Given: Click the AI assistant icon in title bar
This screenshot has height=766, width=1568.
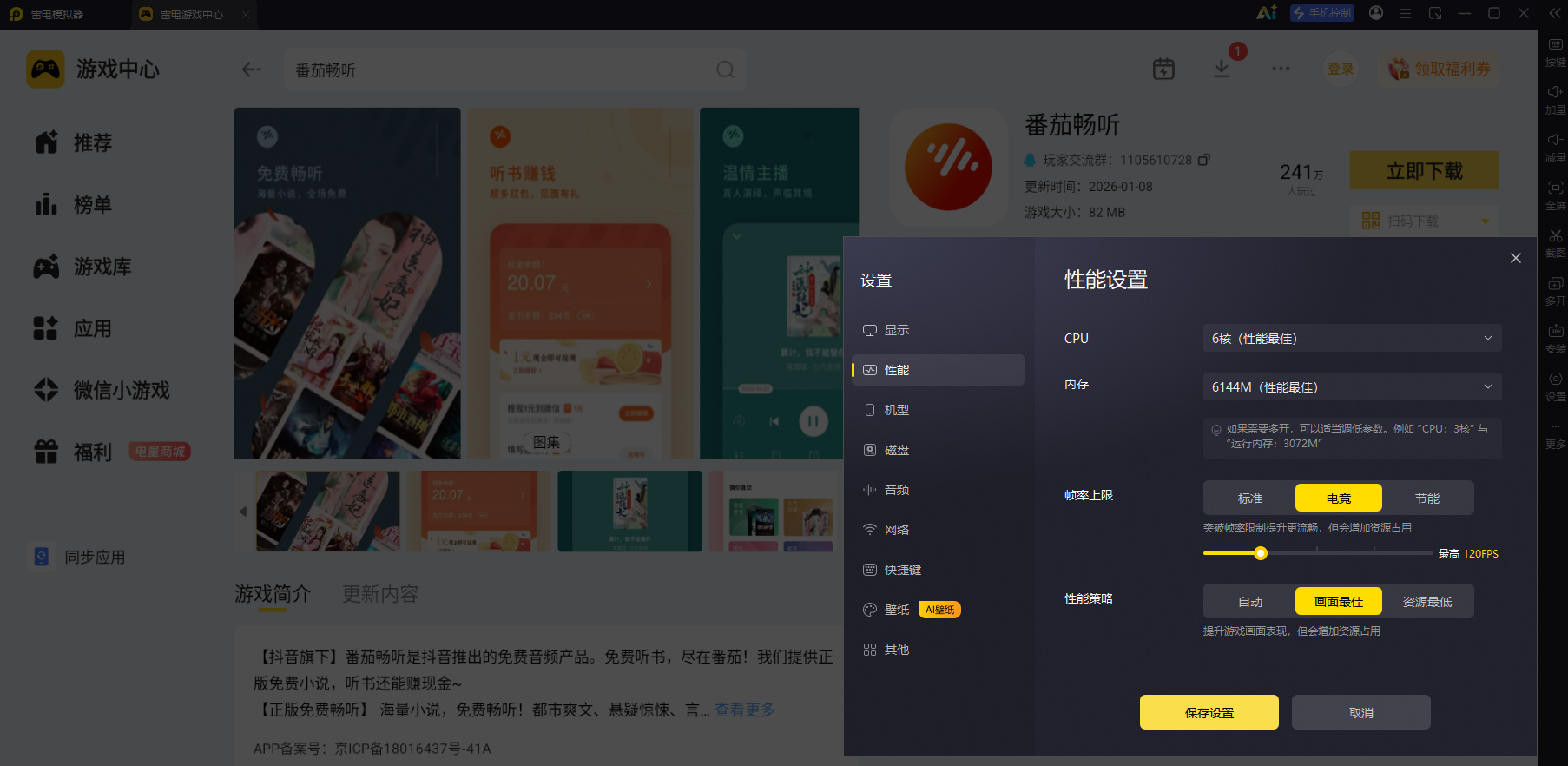Looking at the screenshot, I should click(x=1267, y=13).
